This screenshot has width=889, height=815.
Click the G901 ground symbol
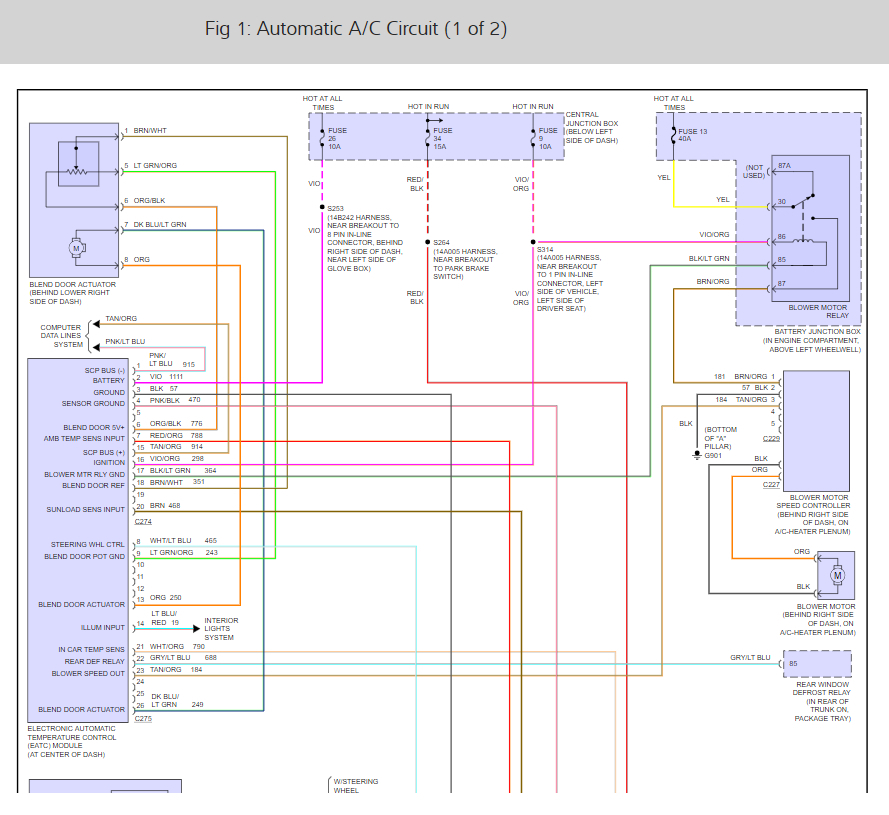click(x=697, y=455)
